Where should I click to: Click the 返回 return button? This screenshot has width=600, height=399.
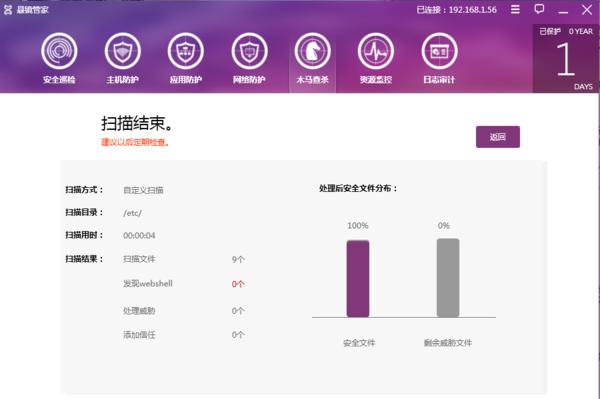(x=498, y=137)
